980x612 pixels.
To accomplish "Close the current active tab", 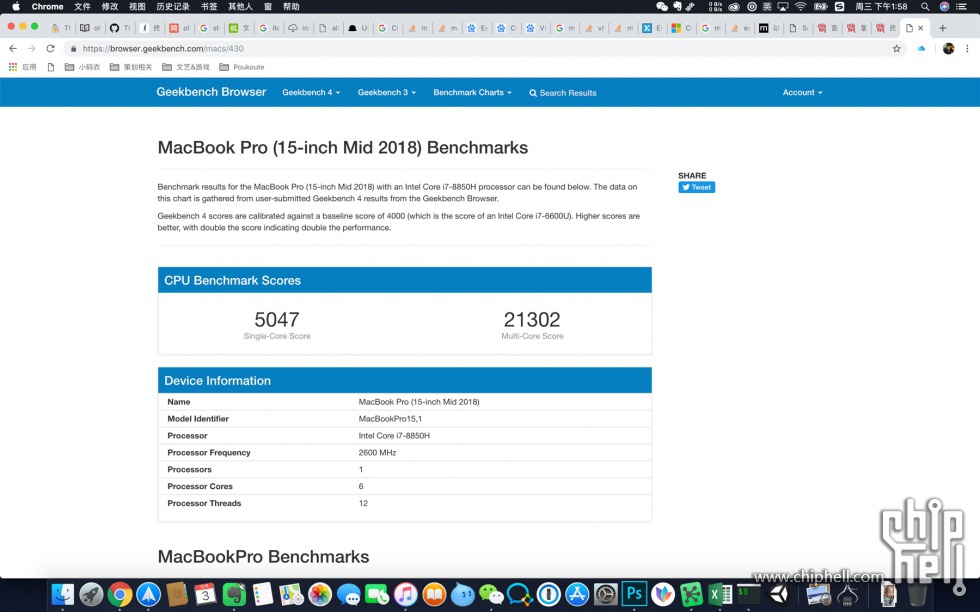I will 921,28.
